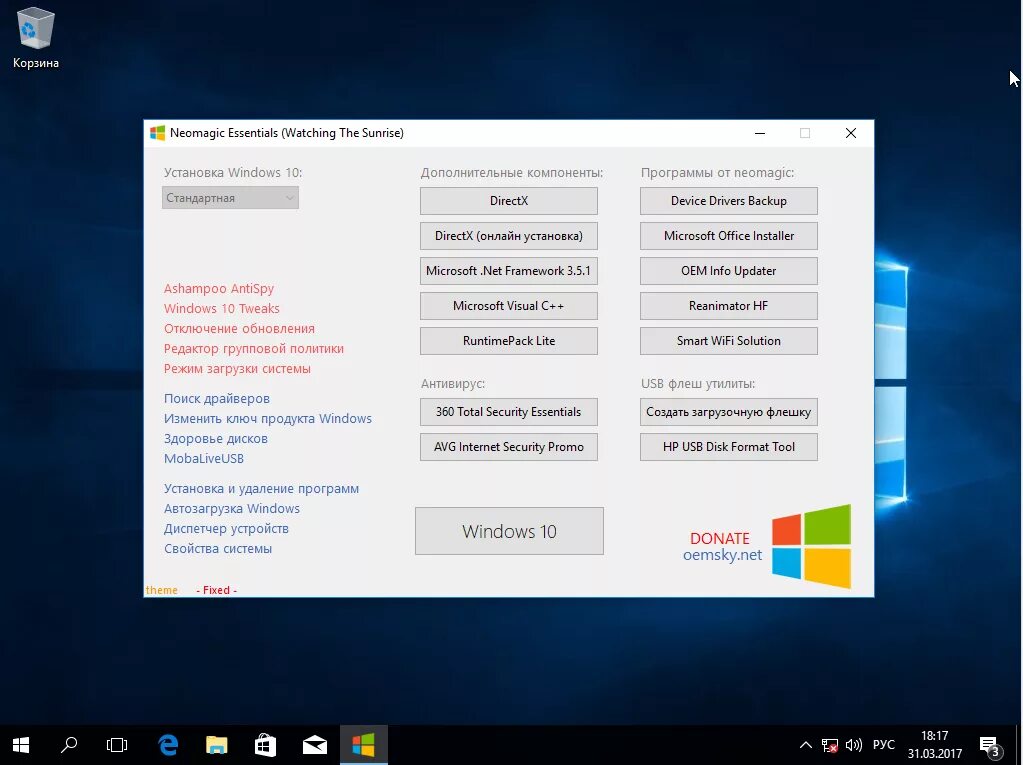Close the Neomagic Essentials window
Image resolution: width=1023 pixels, height=765 pixels.
(x=851, y=133)
